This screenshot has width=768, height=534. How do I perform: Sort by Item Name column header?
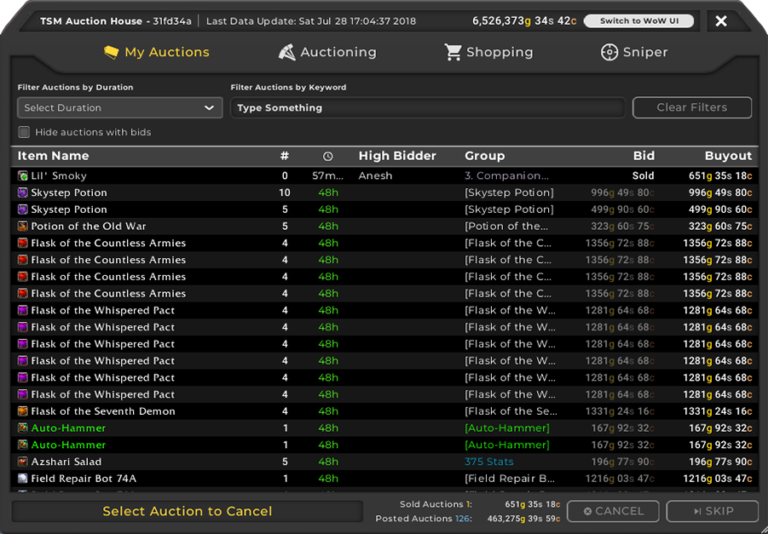[53, 156]
